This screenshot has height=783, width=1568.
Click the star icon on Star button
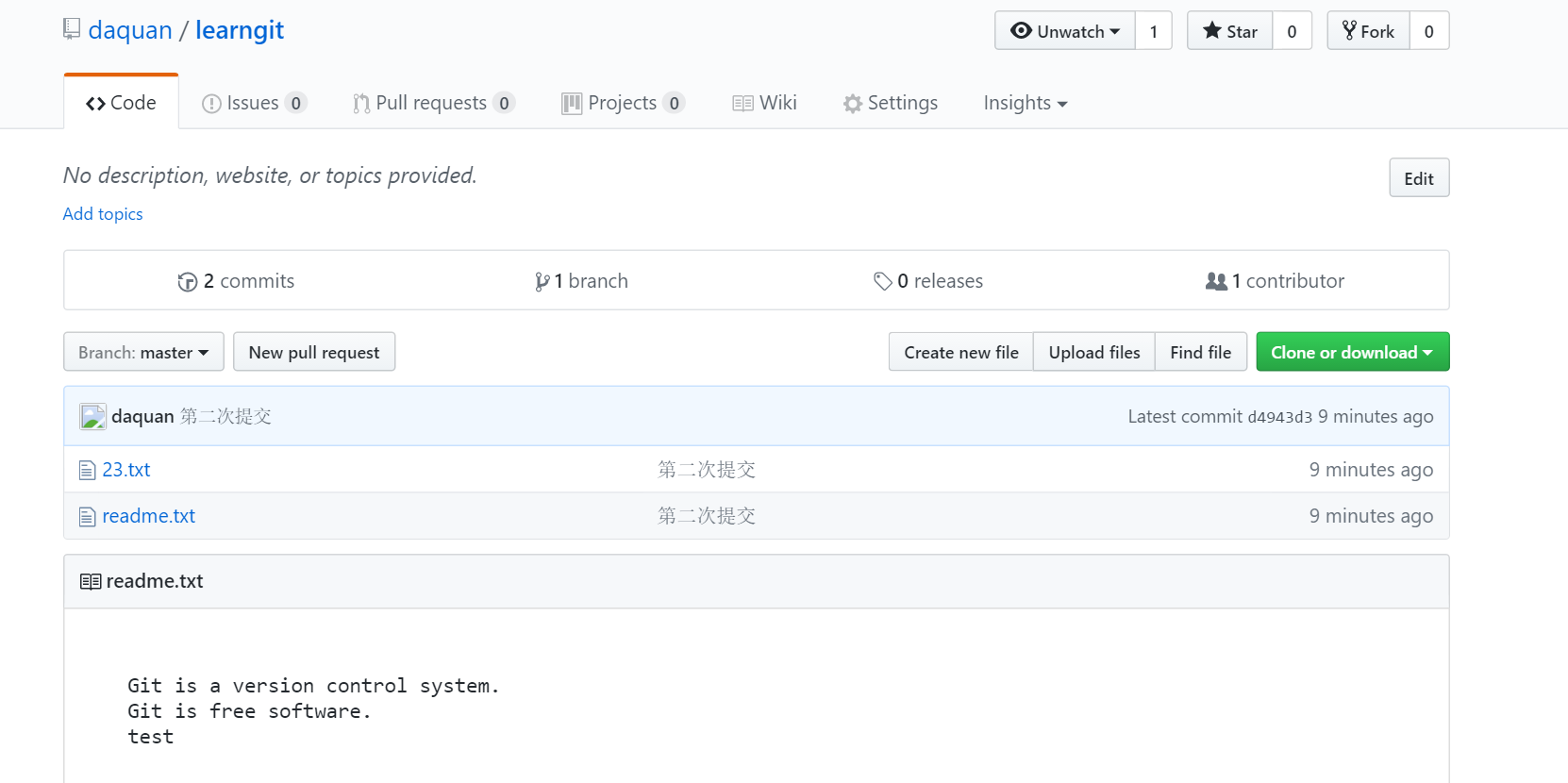click(1212, 30)
